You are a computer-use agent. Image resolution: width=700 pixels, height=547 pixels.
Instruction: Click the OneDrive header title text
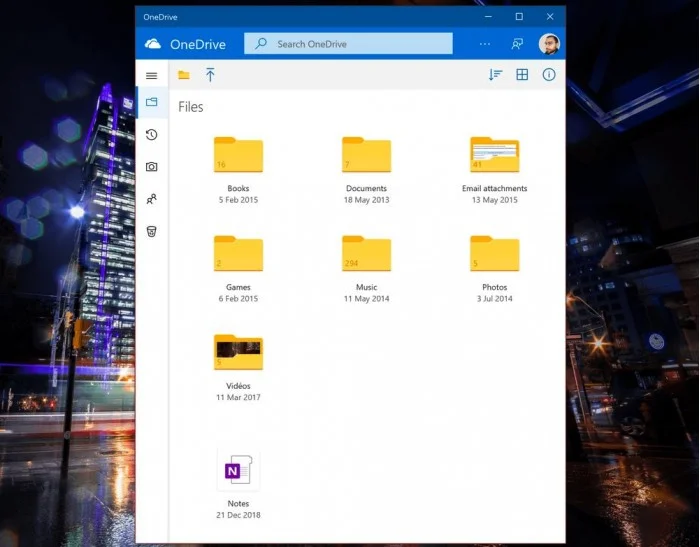pos(198,44)
